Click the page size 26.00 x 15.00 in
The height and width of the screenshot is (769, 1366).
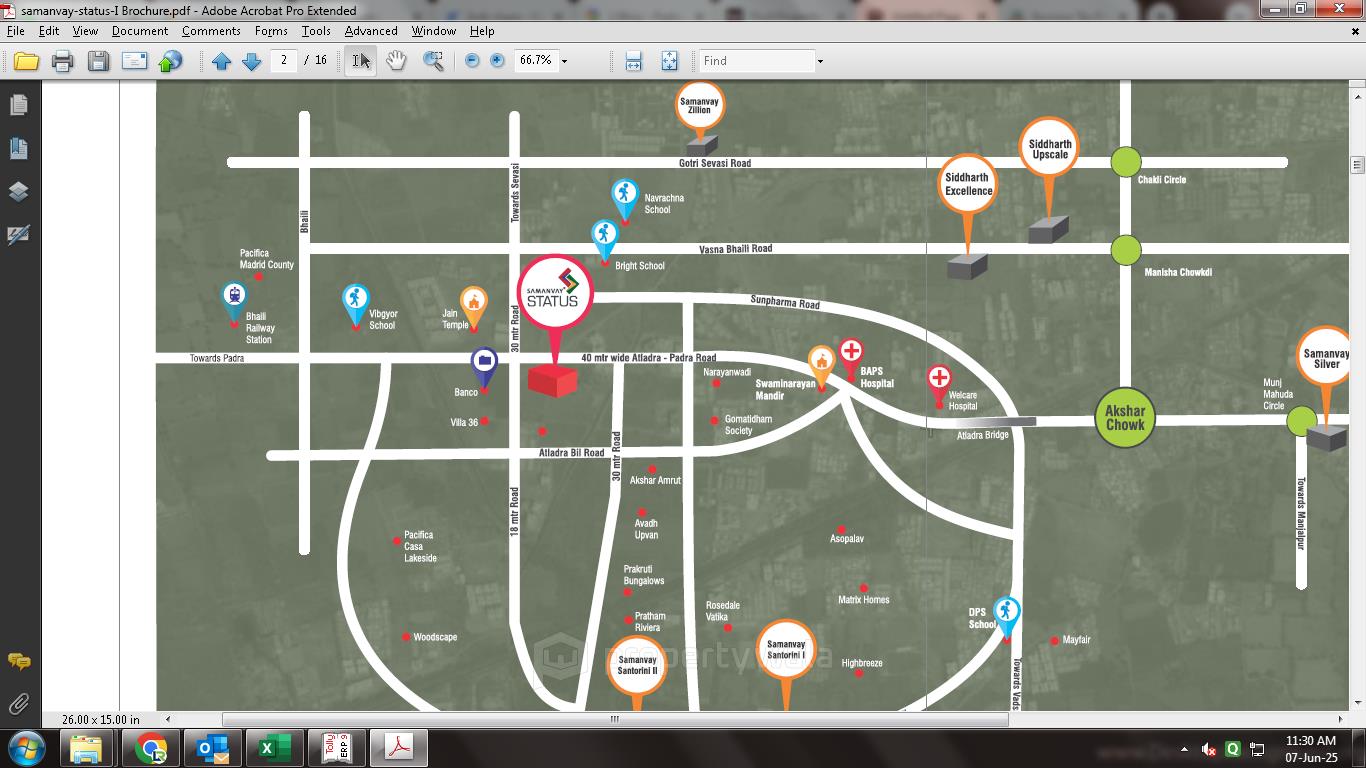click(101, 719)
